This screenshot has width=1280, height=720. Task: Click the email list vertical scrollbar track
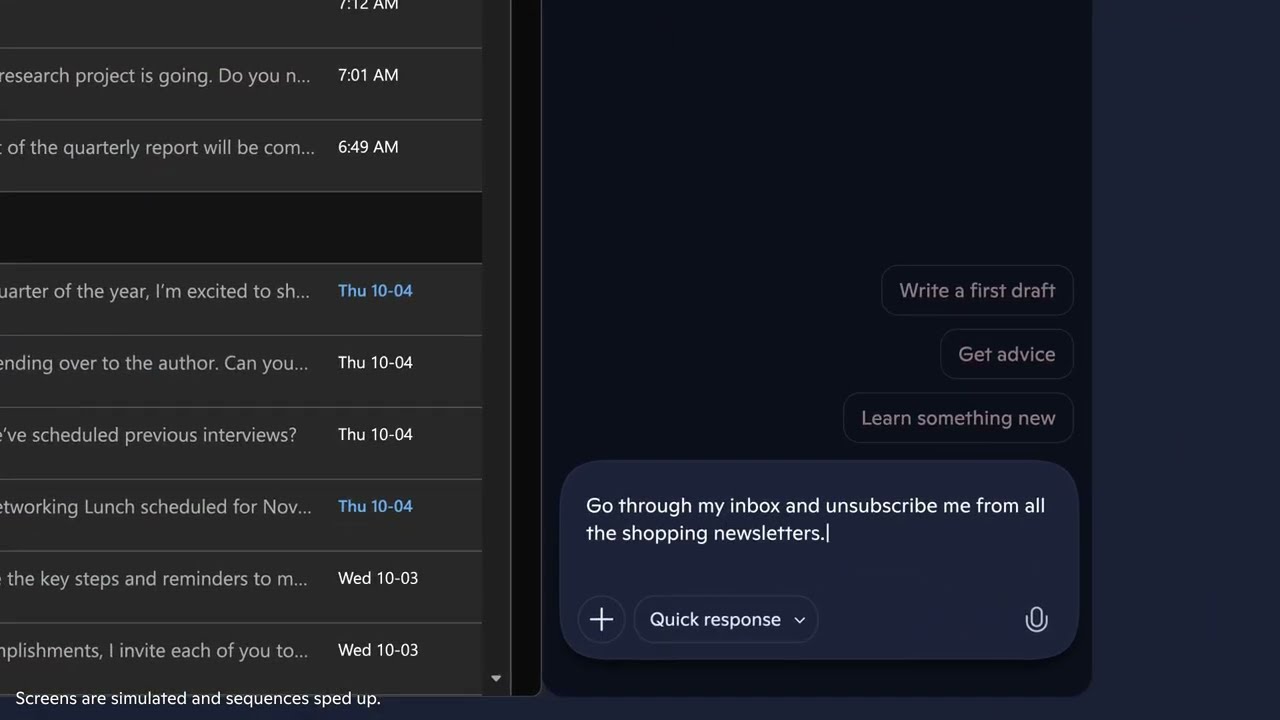[496, 350]
